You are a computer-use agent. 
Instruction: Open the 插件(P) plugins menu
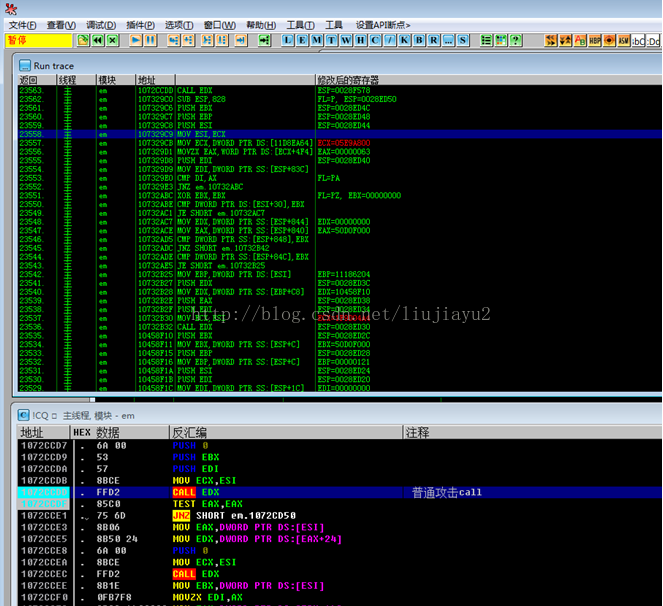(140, 25)
